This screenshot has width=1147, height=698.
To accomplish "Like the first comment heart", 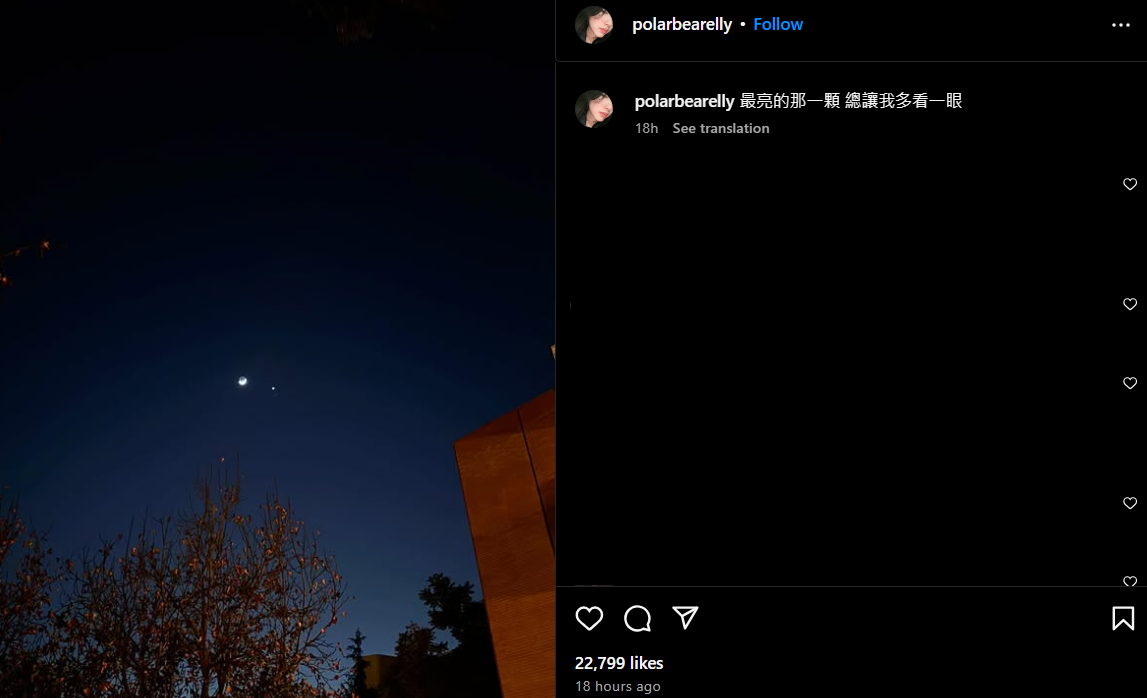I will 1129,184.
